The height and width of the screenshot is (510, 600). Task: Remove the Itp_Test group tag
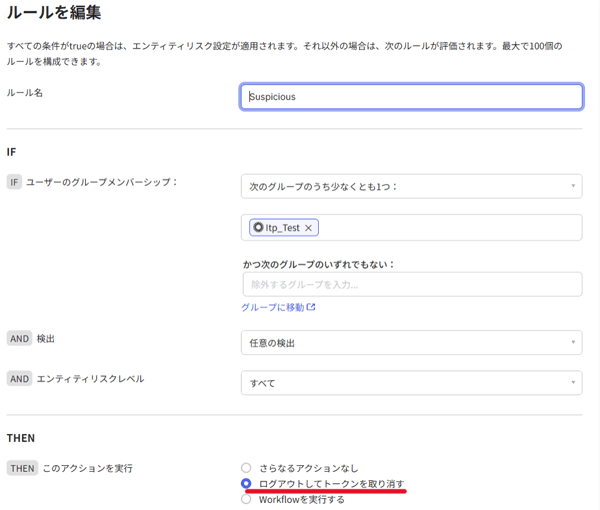pos(308,228)
